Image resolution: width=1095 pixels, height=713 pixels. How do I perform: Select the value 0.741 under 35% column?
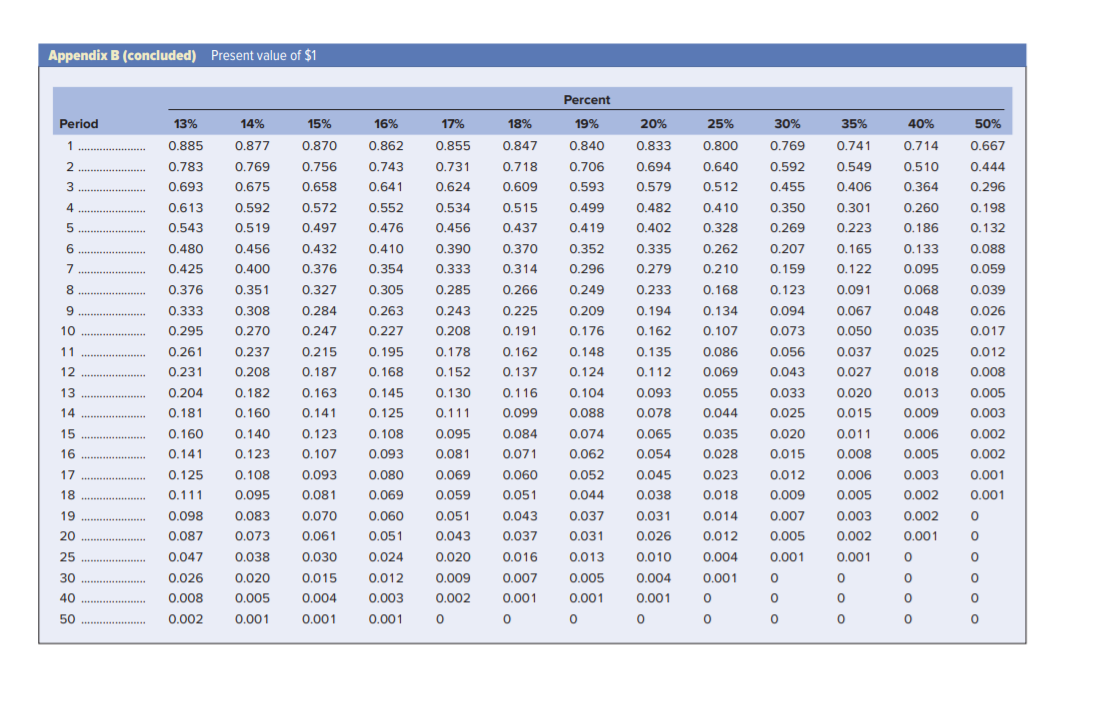coord(853,145)
